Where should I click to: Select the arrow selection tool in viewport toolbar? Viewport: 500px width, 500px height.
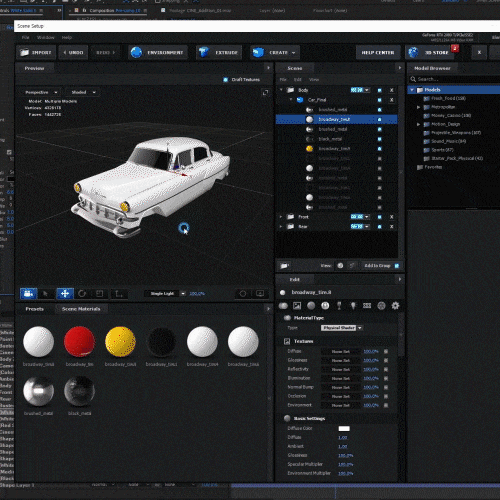pyautogui.click(x=46, y=294)
